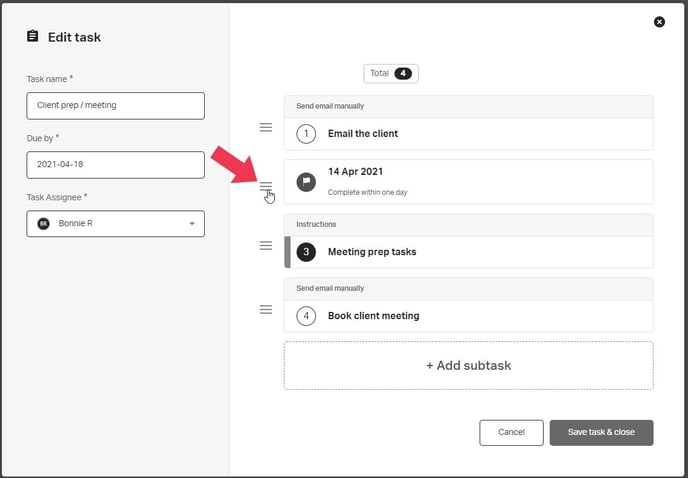
Task: Click drag handle beside Email the client
Action: [266, 127]
